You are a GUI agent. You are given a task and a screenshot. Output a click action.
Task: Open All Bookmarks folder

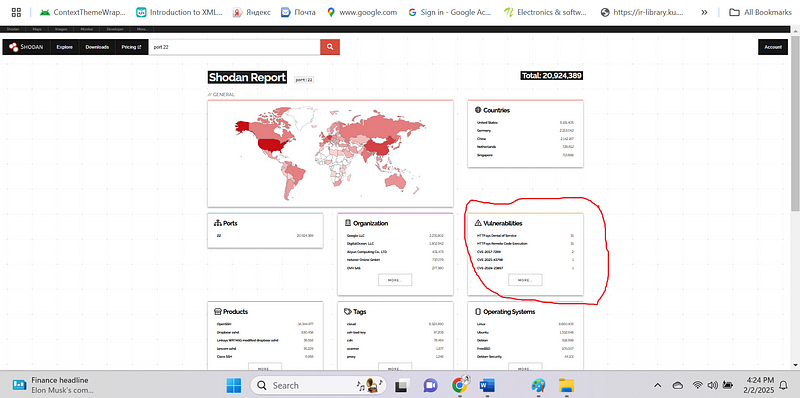tap(759, 12)
